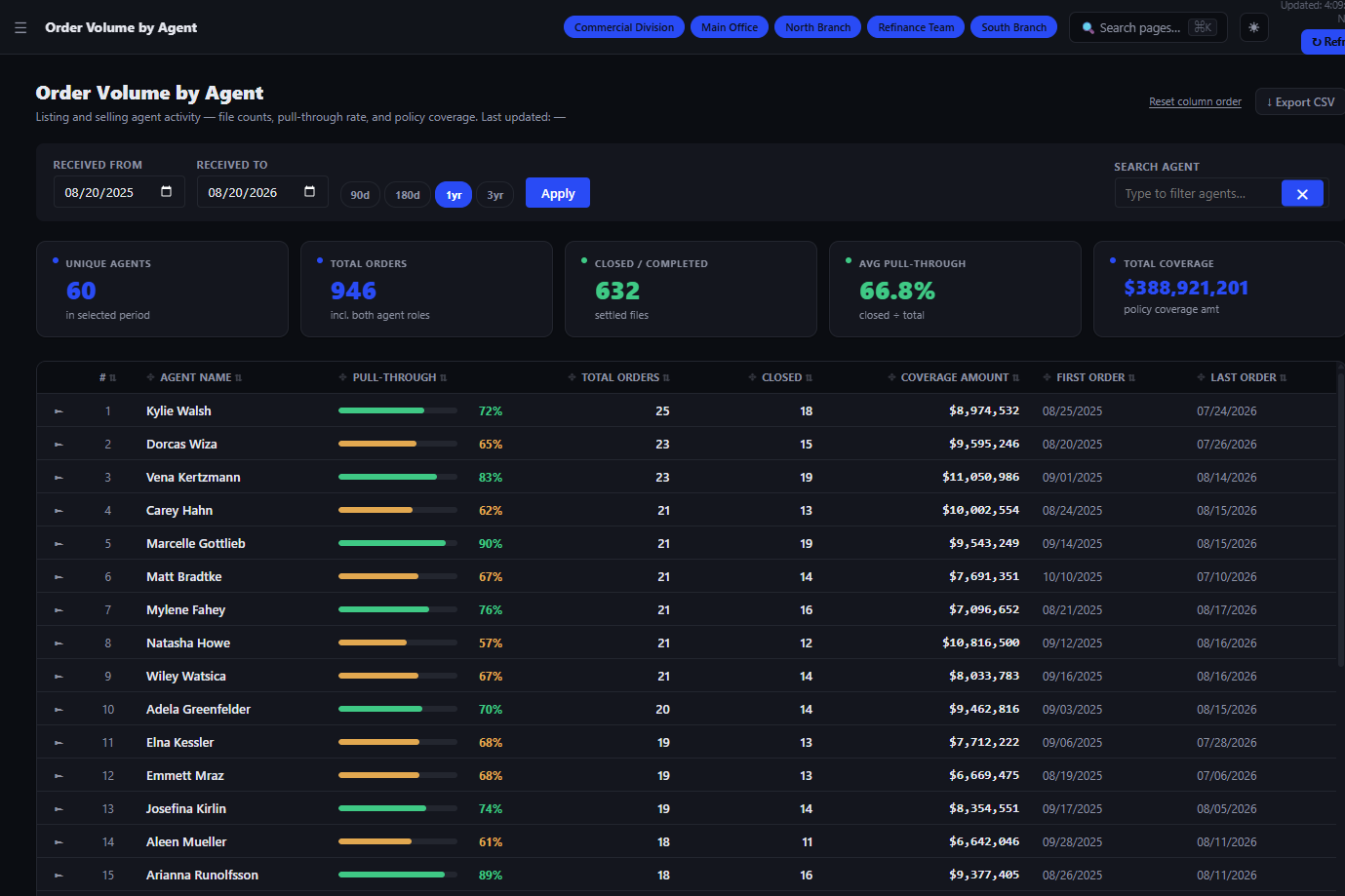Click the Received From date field
Screen dimensions: 1345x896
tap(119, 192)
